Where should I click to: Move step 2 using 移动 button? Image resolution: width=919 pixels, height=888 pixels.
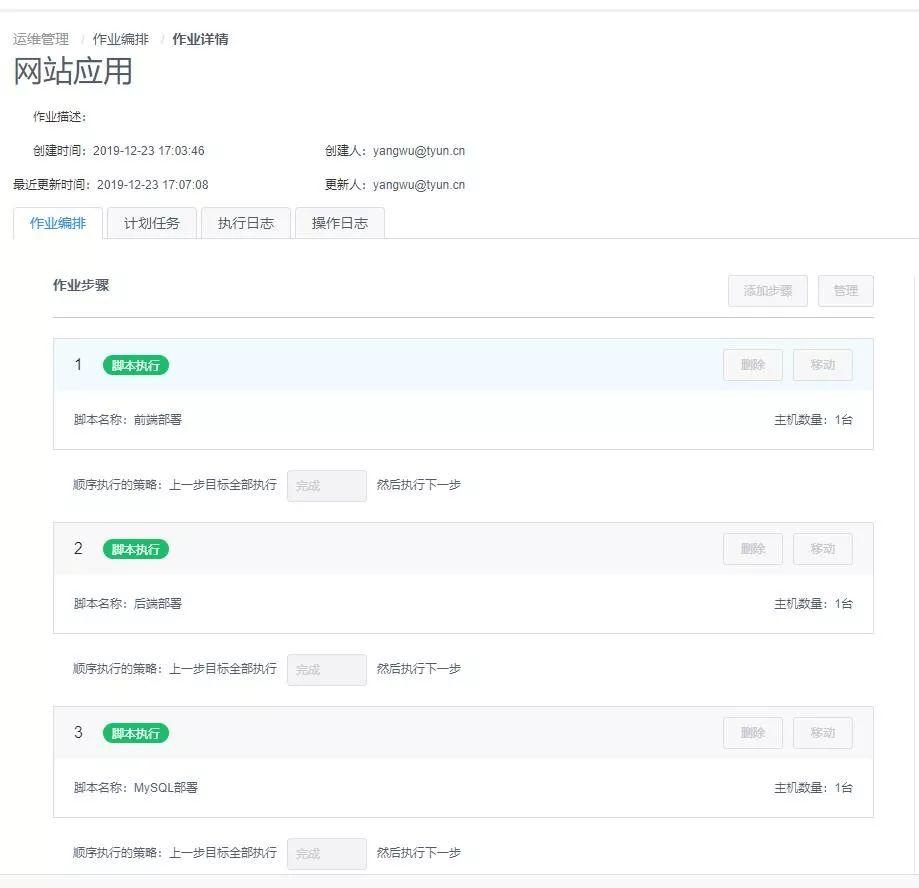822,549
